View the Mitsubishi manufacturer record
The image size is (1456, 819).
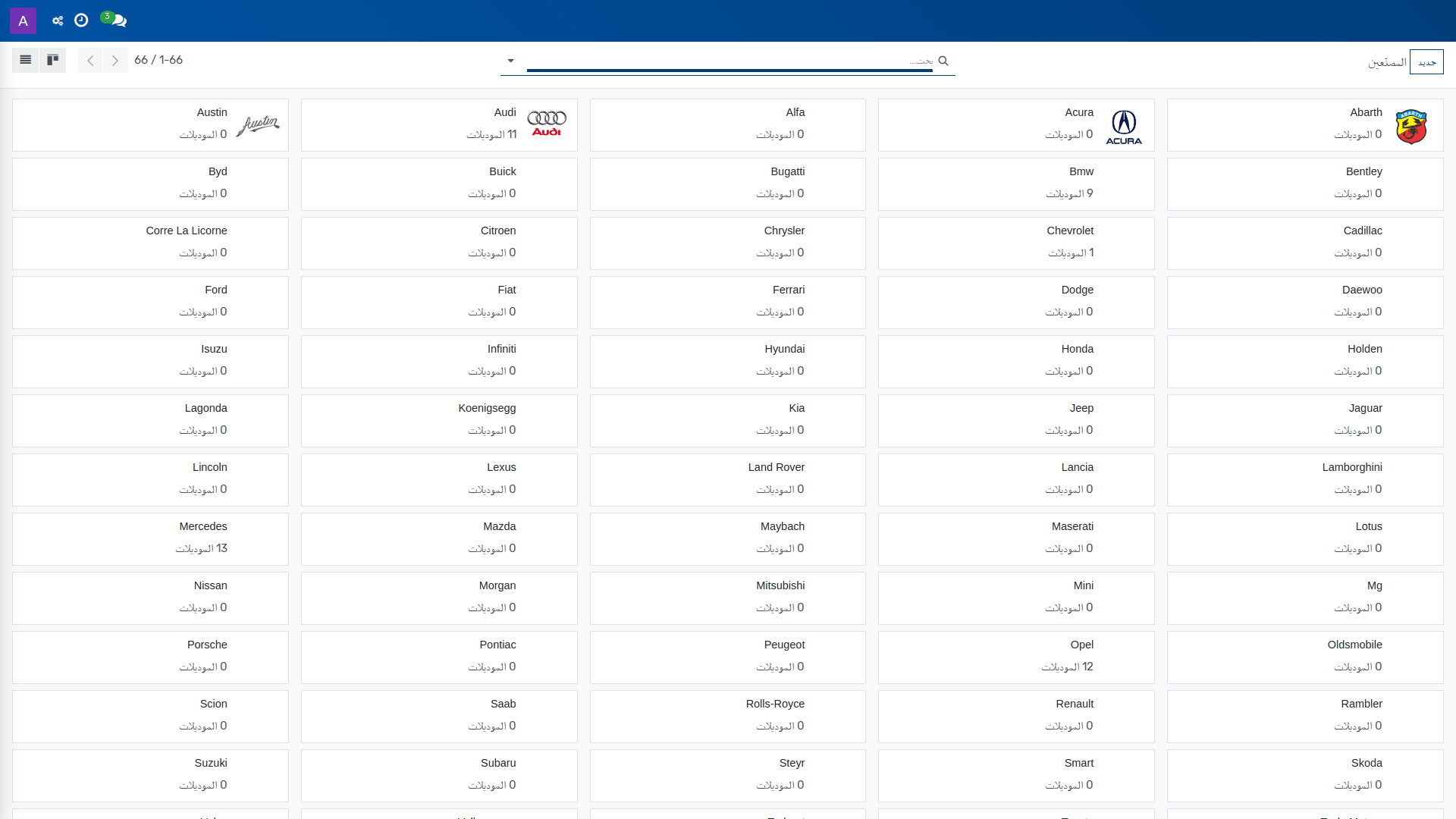pyautogui.click(x=728, y=598)
